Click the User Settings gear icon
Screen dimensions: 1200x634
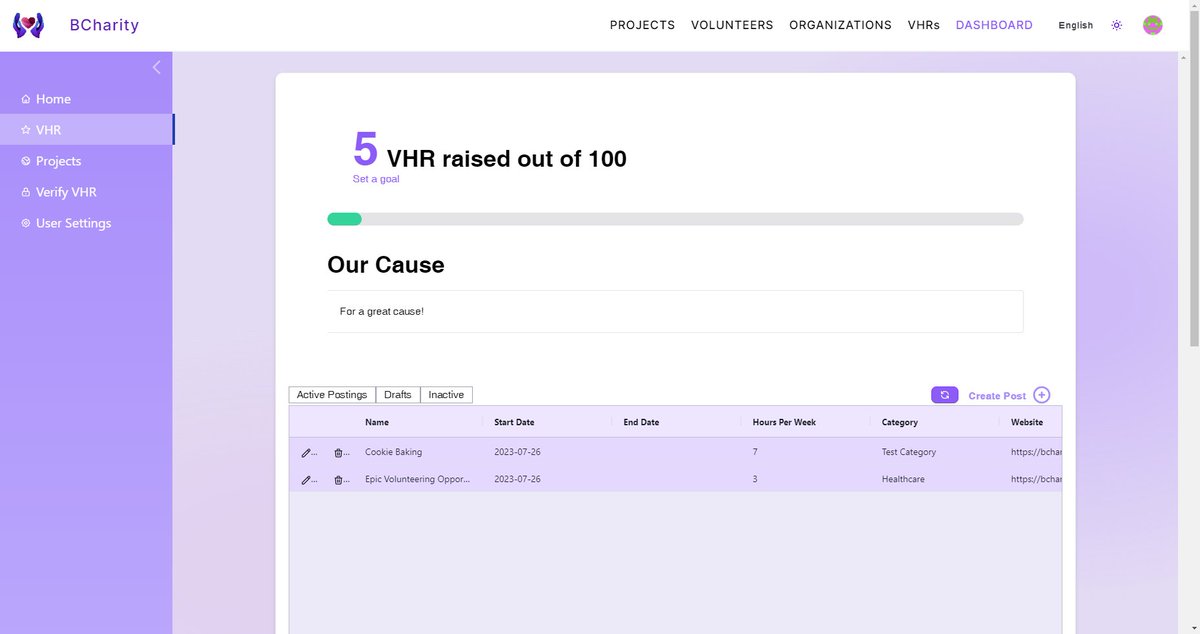coord(26,223)
